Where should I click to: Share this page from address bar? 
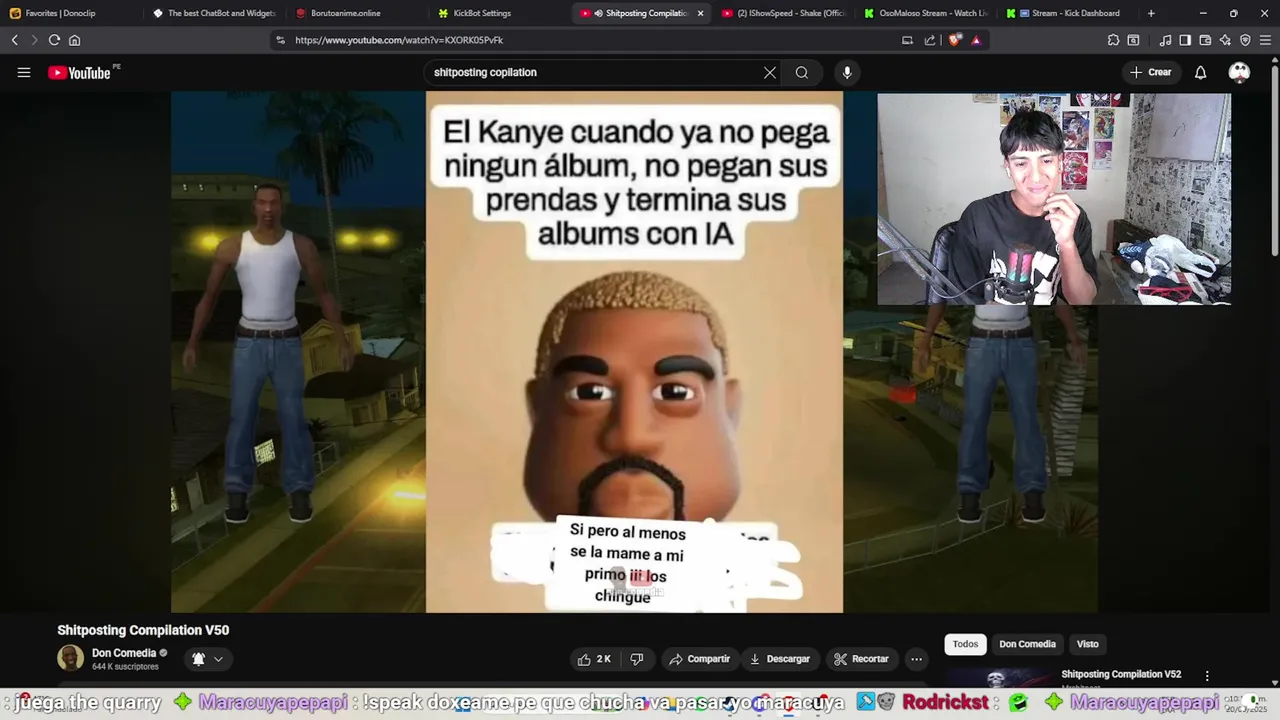(x=930, y=40)
